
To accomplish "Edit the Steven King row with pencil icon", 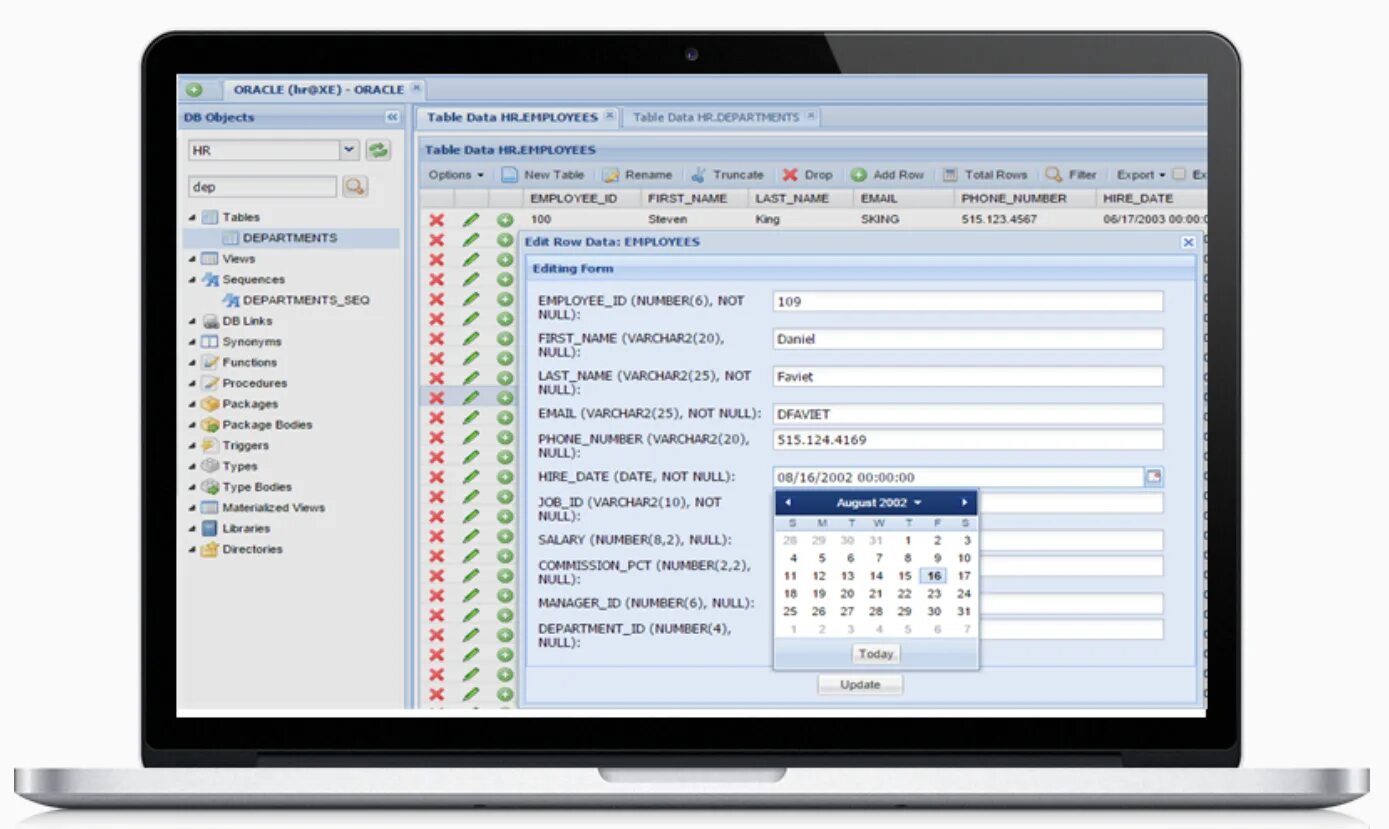I will [471, 220].
